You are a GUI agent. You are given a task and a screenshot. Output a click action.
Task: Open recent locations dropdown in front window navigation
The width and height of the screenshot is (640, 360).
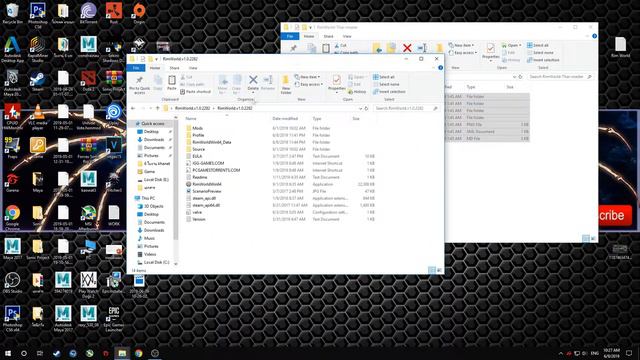(151, 108)
